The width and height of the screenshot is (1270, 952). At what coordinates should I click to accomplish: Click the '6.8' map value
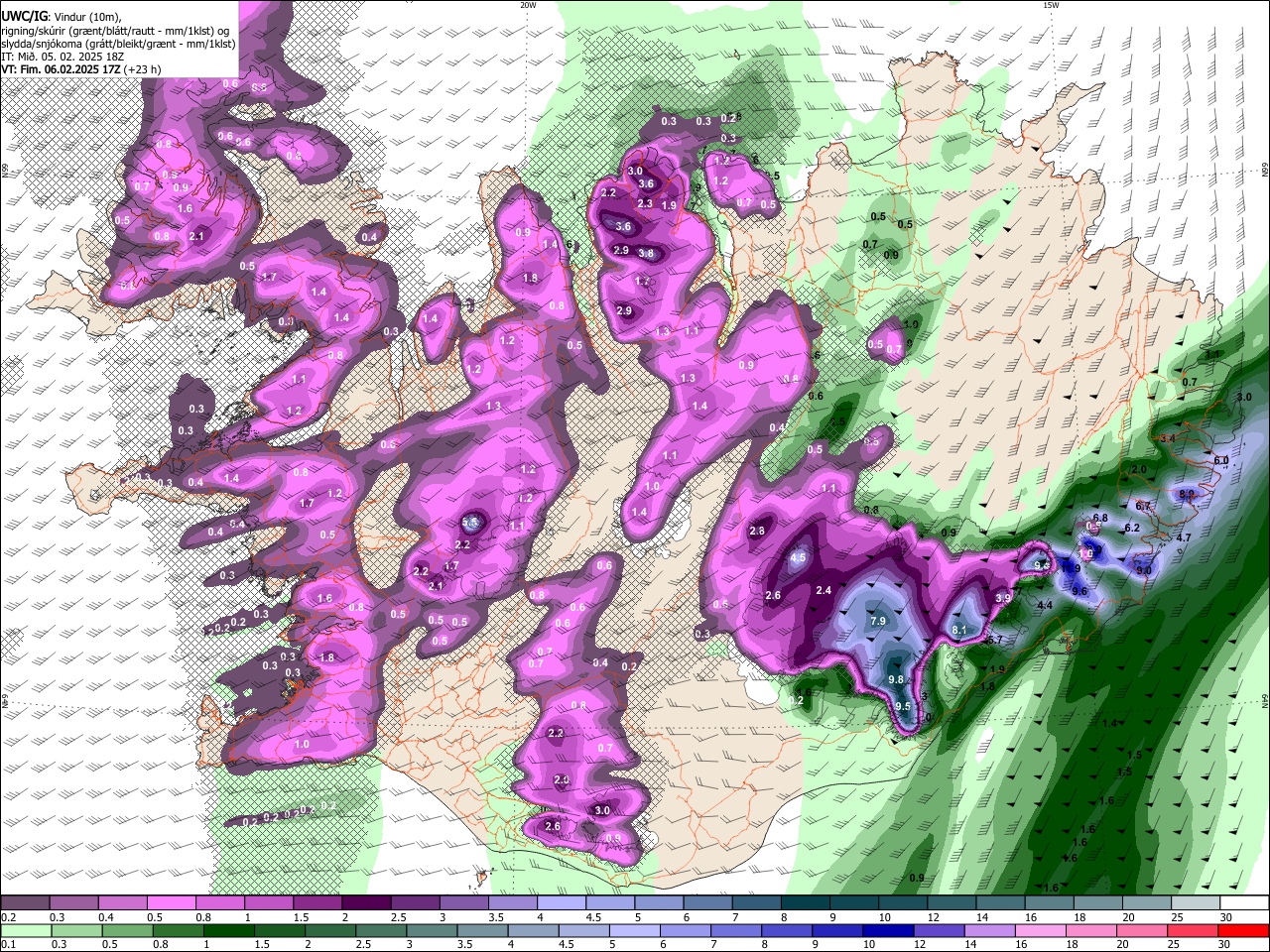click(1100, 518)
